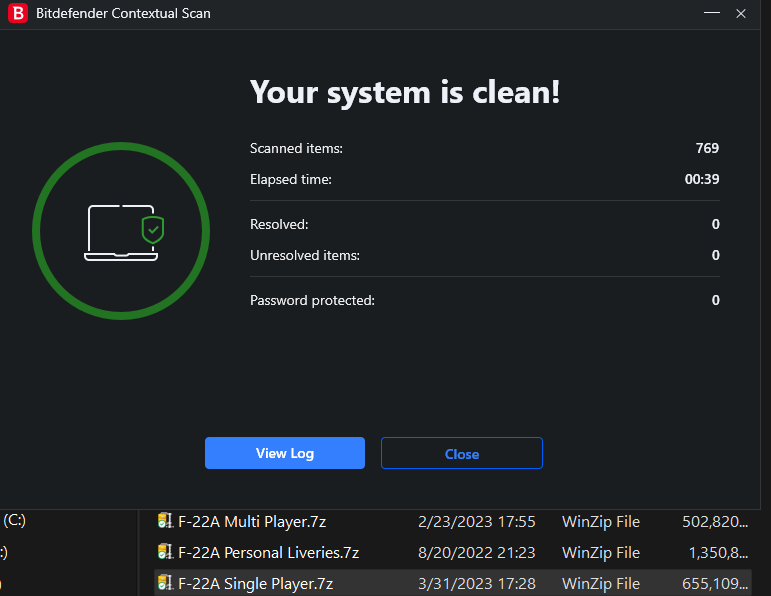Click the blue-outlined Close button
Image resolution: width=771 pixels, height=596 pixels.
tap(462, 453)
